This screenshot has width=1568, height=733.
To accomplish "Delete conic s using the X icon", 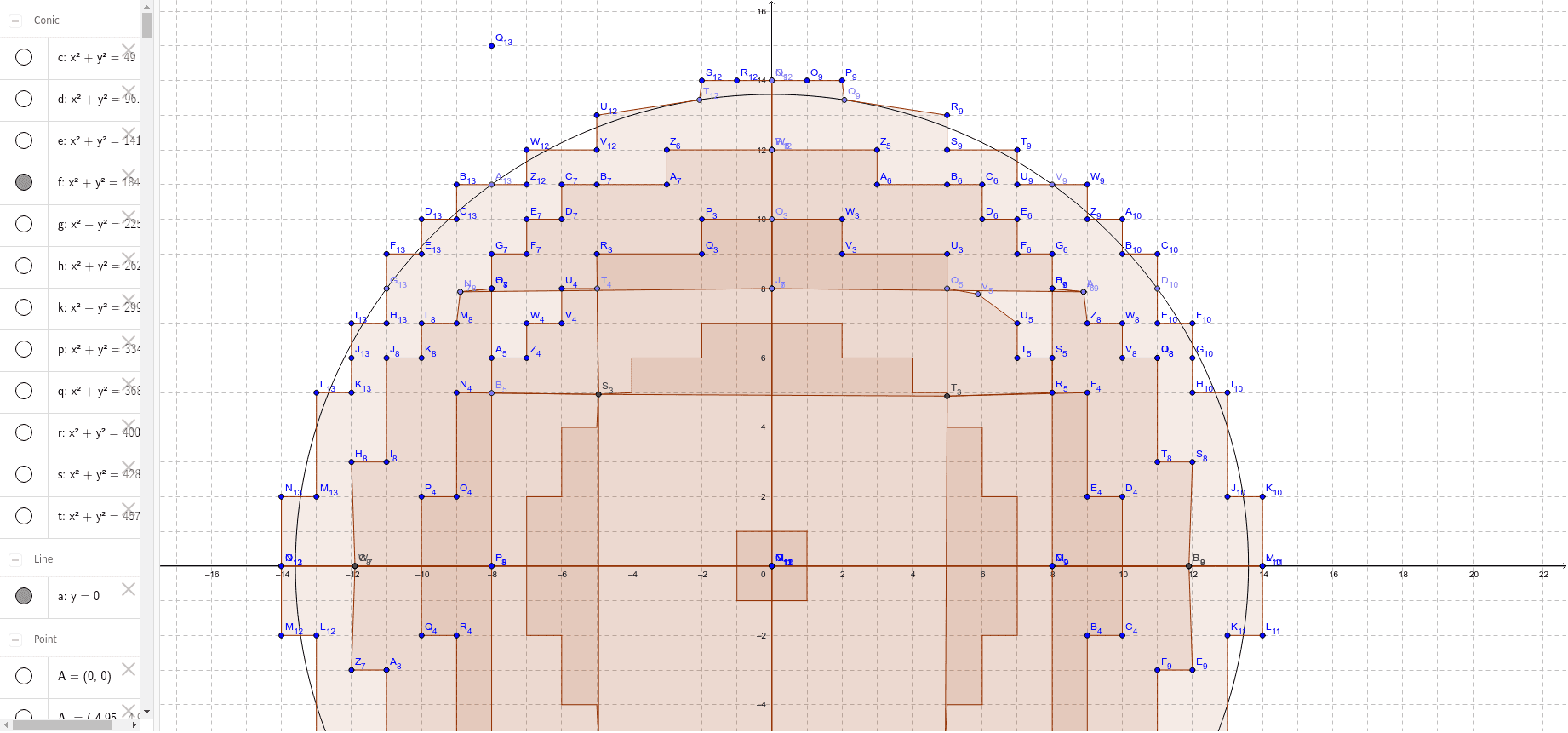I will click(x=129, y=467).
